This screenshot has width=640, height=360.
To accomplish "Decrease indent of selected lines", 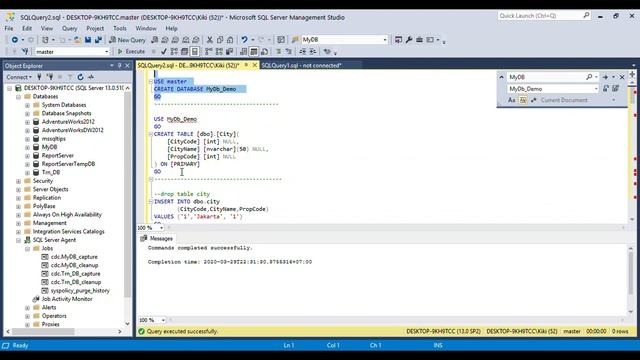I will (x=302, y=51).
